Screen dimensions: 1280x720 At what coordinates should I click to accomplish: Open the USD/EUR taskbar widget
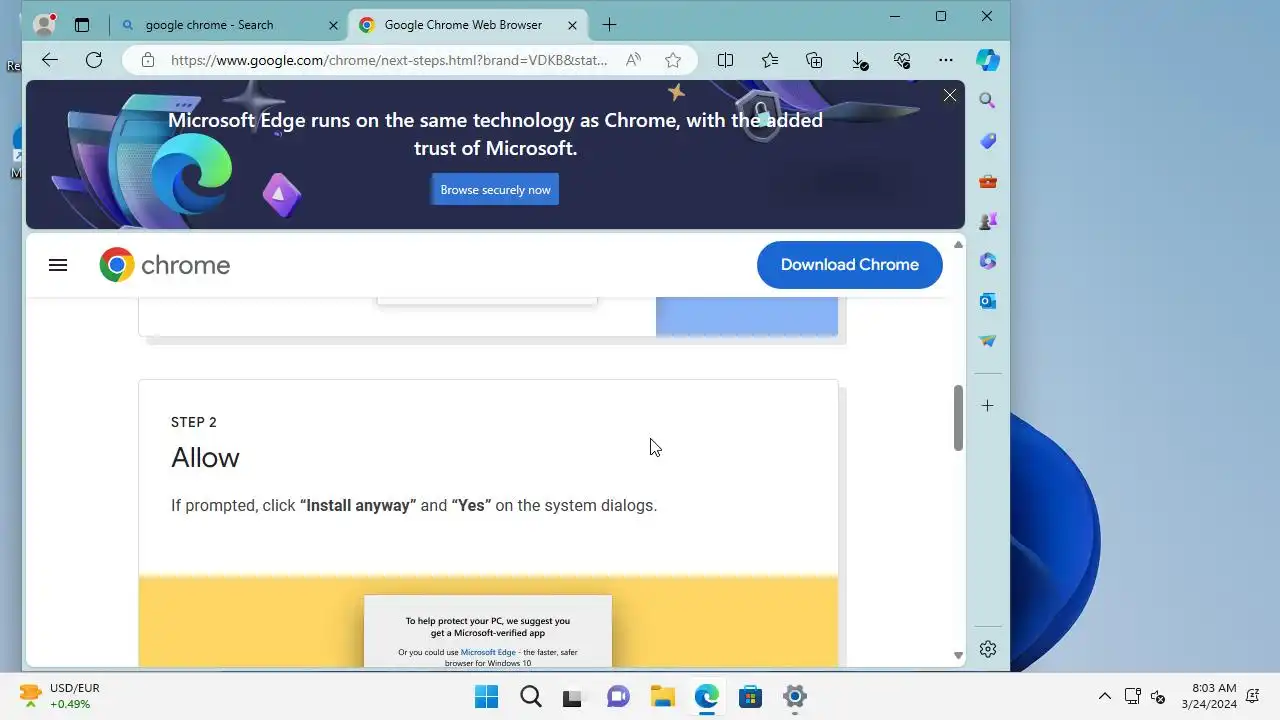(58, 696)
